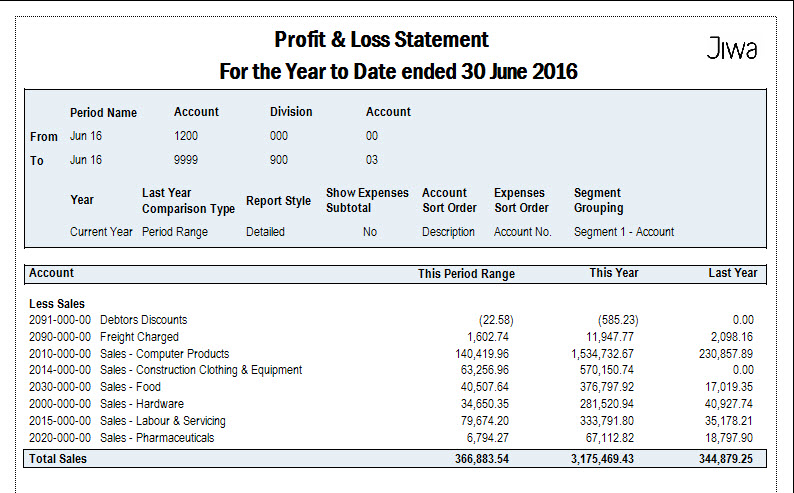Image resolution: width=794 pixels, height=493 pixels.
Task: Click the Account column header
Action: pos(51,273)
